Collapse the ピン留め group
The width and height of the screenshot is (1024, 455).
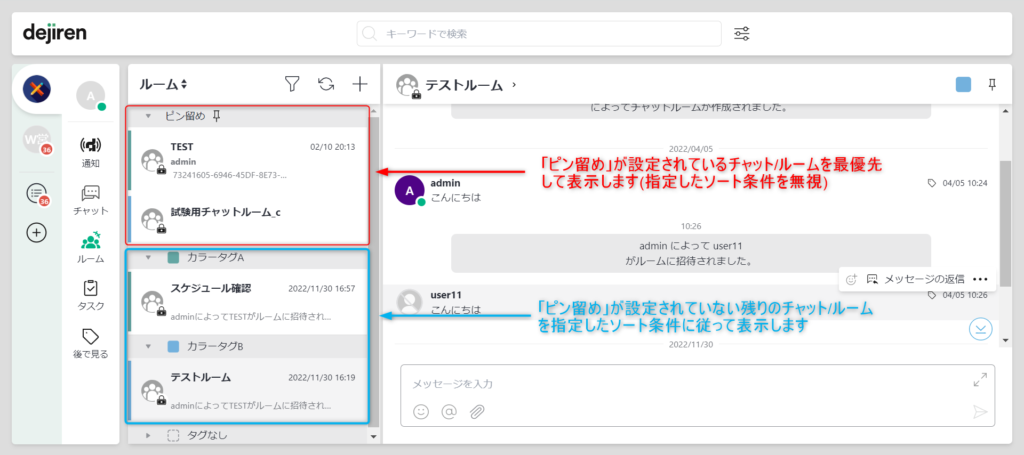pyautogui.click(x=148, y=116)
